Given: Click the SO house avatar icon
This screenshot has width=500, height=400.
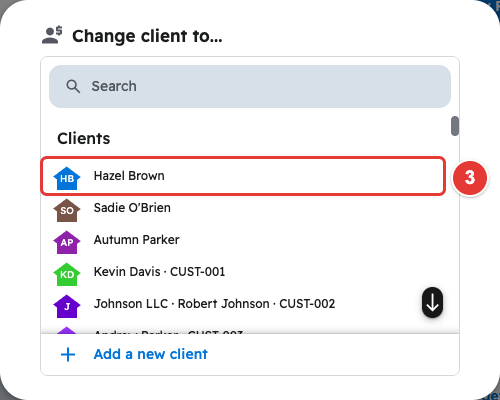Looking at the screenshot, I should 67,210.
